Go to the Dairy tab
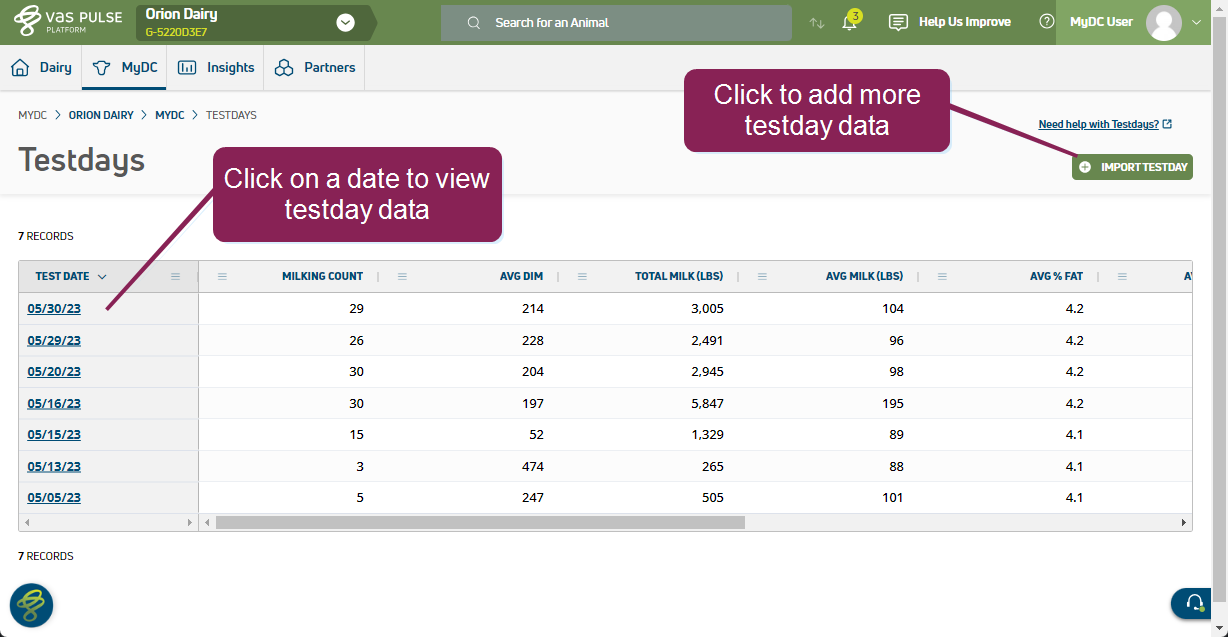1228x637 pixels. point(42,68)
